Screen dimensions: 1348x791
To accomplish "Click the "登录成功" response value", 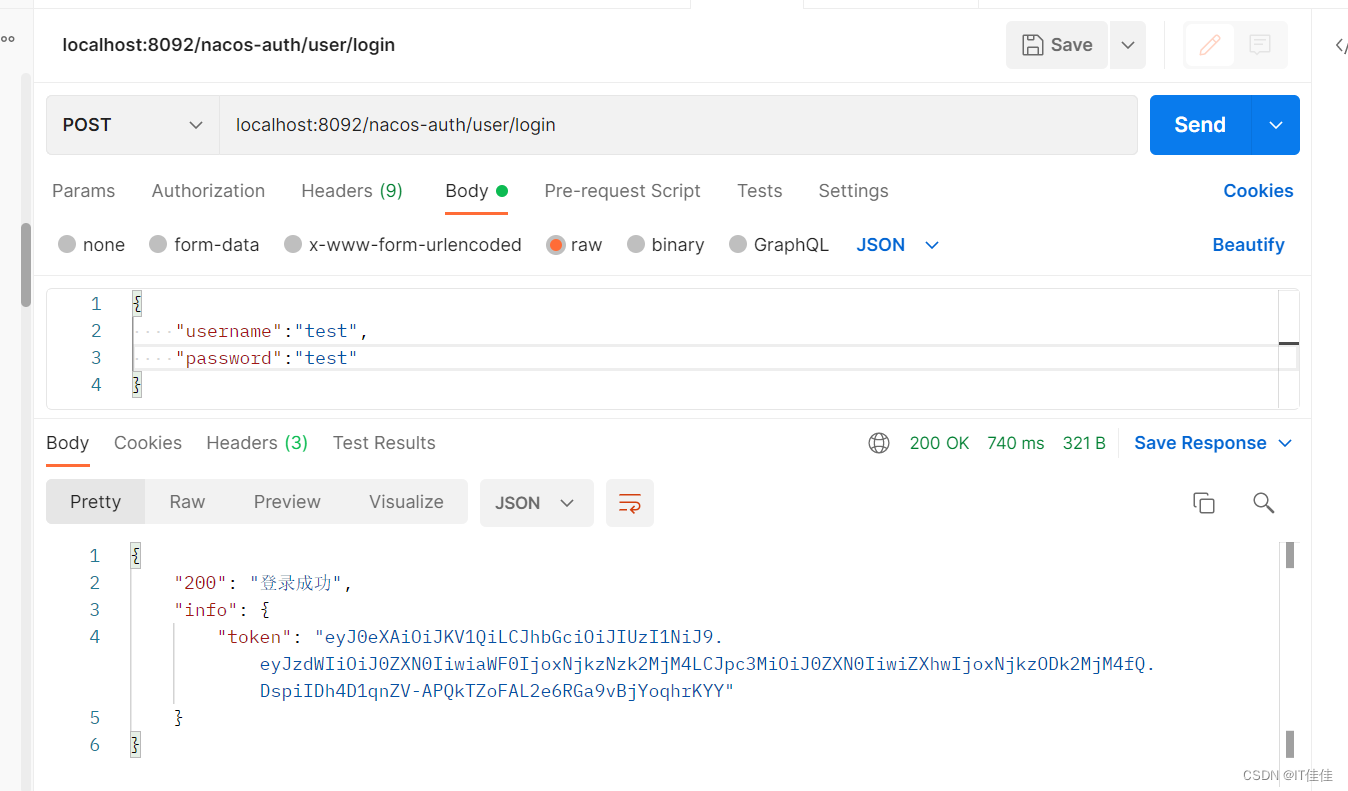I will (x=297, y=583).
